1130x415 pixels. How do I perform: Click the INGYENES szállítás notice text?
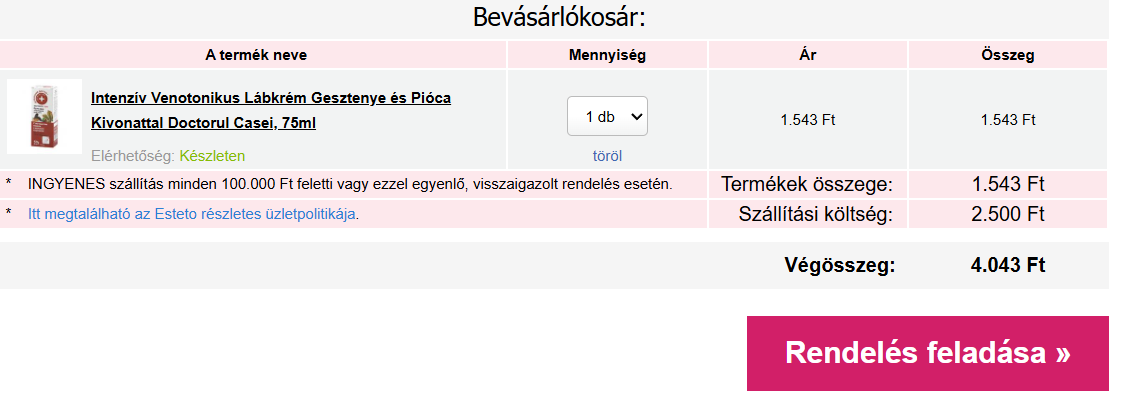tap(350, 184)
